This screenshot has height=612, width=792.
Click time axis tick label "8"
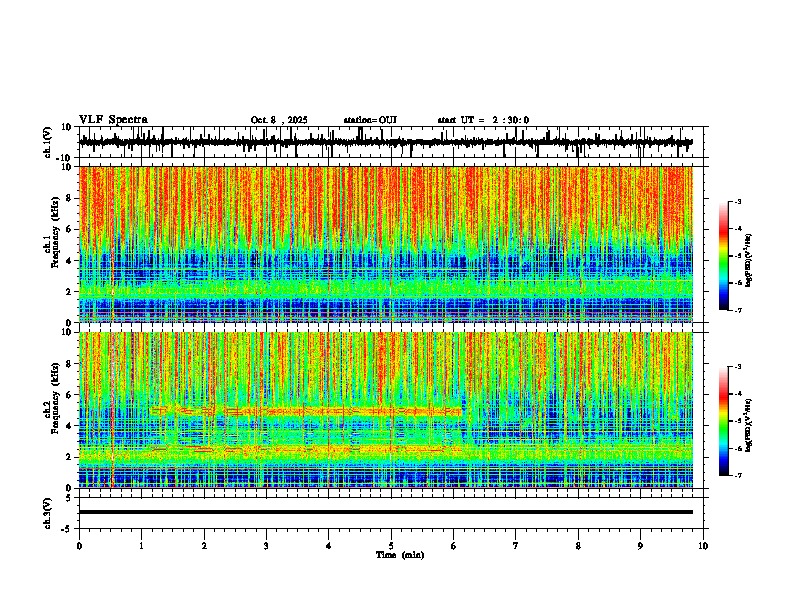click(578, 546)
